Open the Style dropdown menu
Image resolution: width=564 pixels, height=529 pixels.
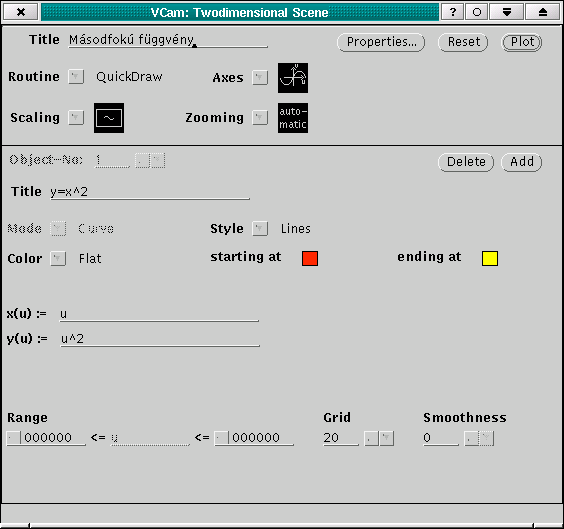tap(260, 229)
